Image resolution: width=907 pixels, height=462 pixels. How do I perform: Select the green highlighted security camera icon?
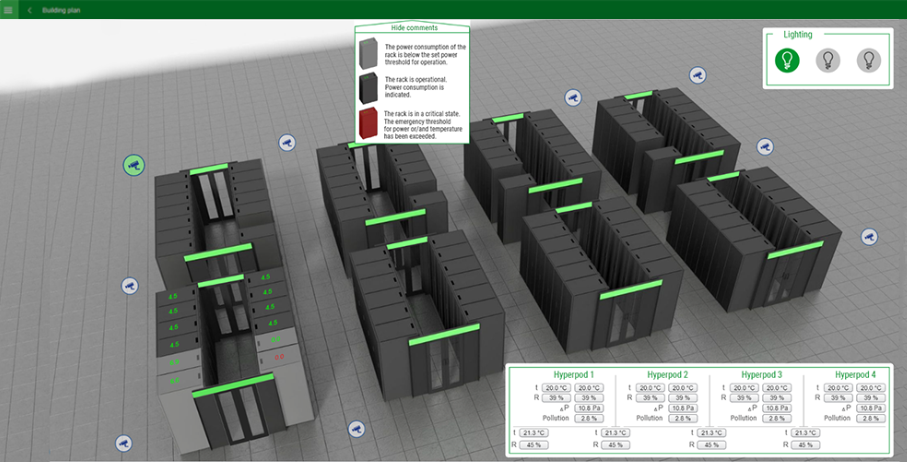133,165
